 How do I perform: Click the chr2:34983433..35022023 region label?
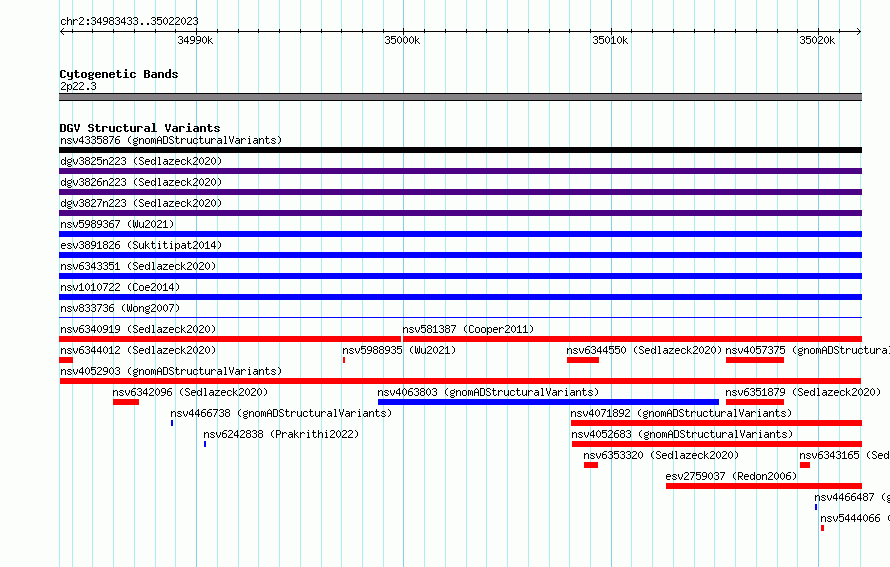click(129, 21)
